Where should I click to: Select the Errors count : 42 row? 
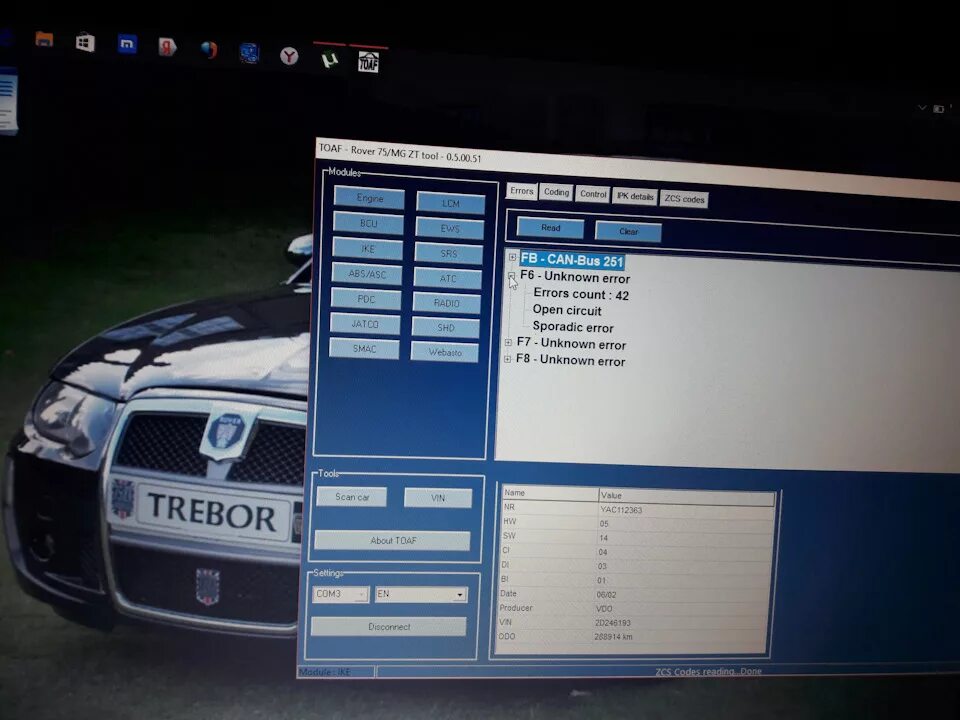point(581,294)
